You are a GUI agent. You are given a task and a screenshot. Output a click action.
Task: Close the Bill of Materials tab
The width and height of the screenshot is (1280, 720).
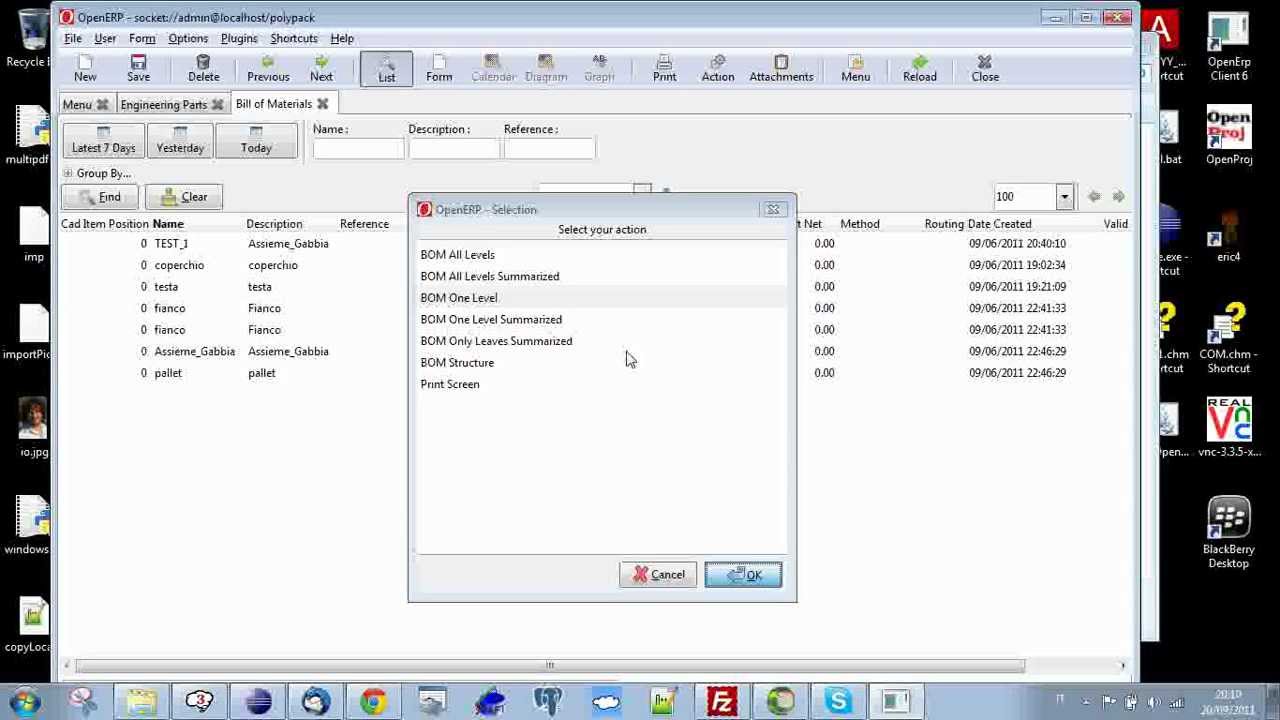click(x=322, y=104)
